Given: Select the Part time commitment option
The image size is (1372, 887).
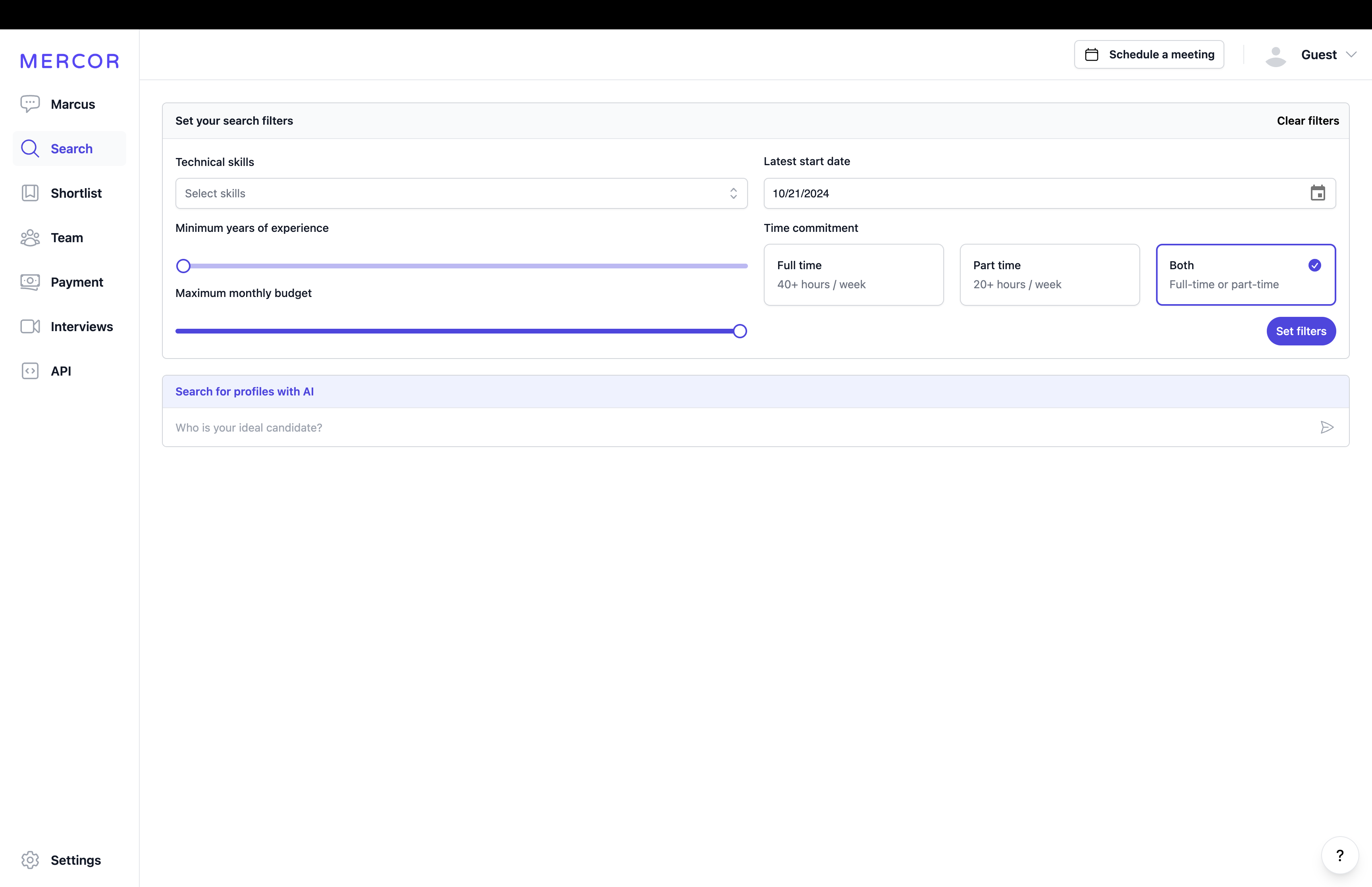Looking at the screenshot, I should click(x=1049, y=275).
